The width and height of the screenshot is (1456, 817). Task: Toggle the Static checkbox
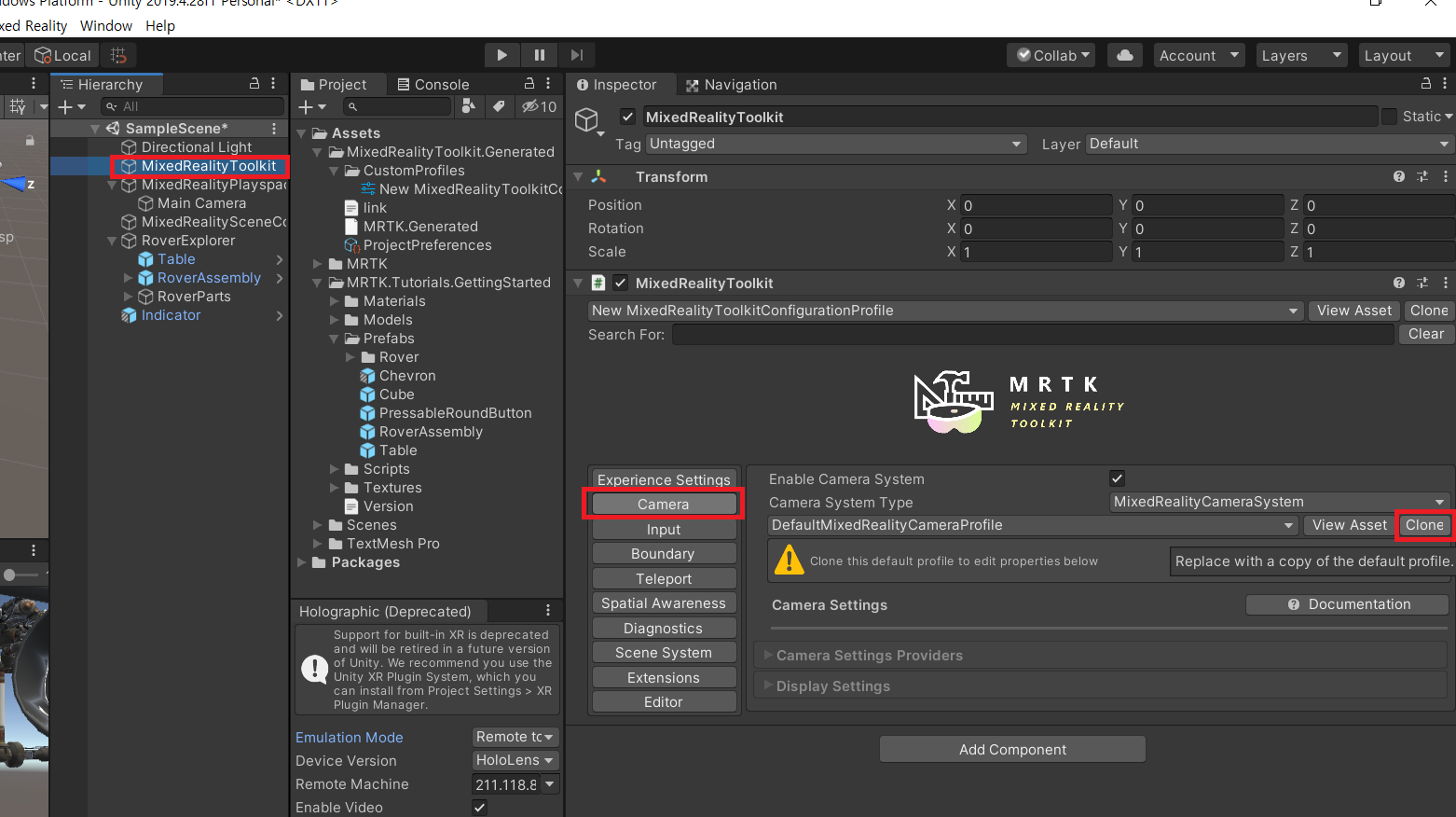pos(1389,117)
